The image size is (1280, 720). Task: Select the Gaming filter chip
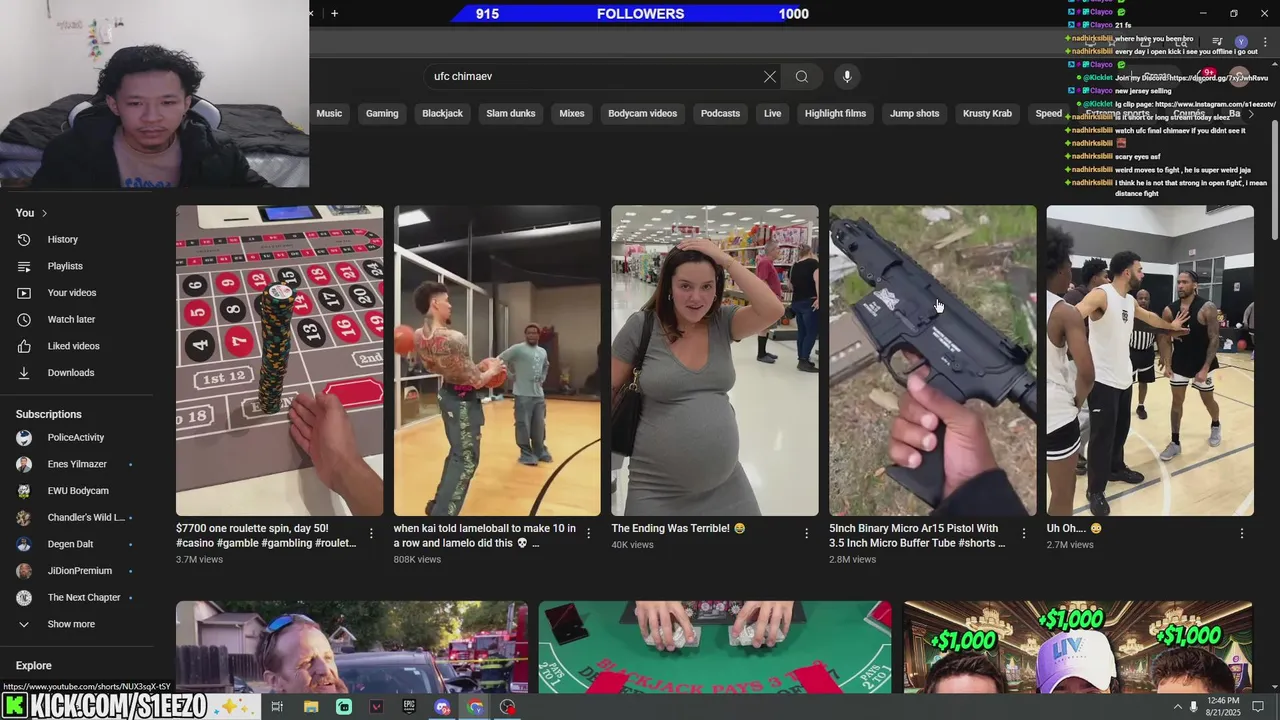click(382, 114)
